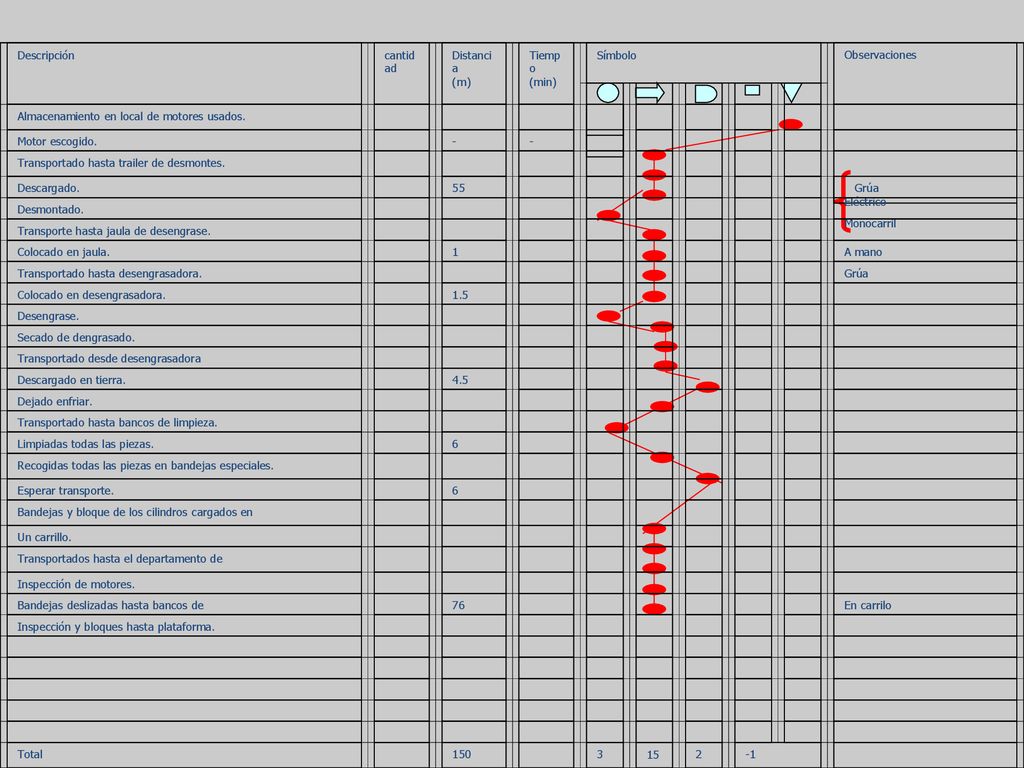Image resolution: width=1024 pixels, height=768 pixels.
Task: Click 'Transportado hasta desengrasadora.' description
Action: (110, 274)
